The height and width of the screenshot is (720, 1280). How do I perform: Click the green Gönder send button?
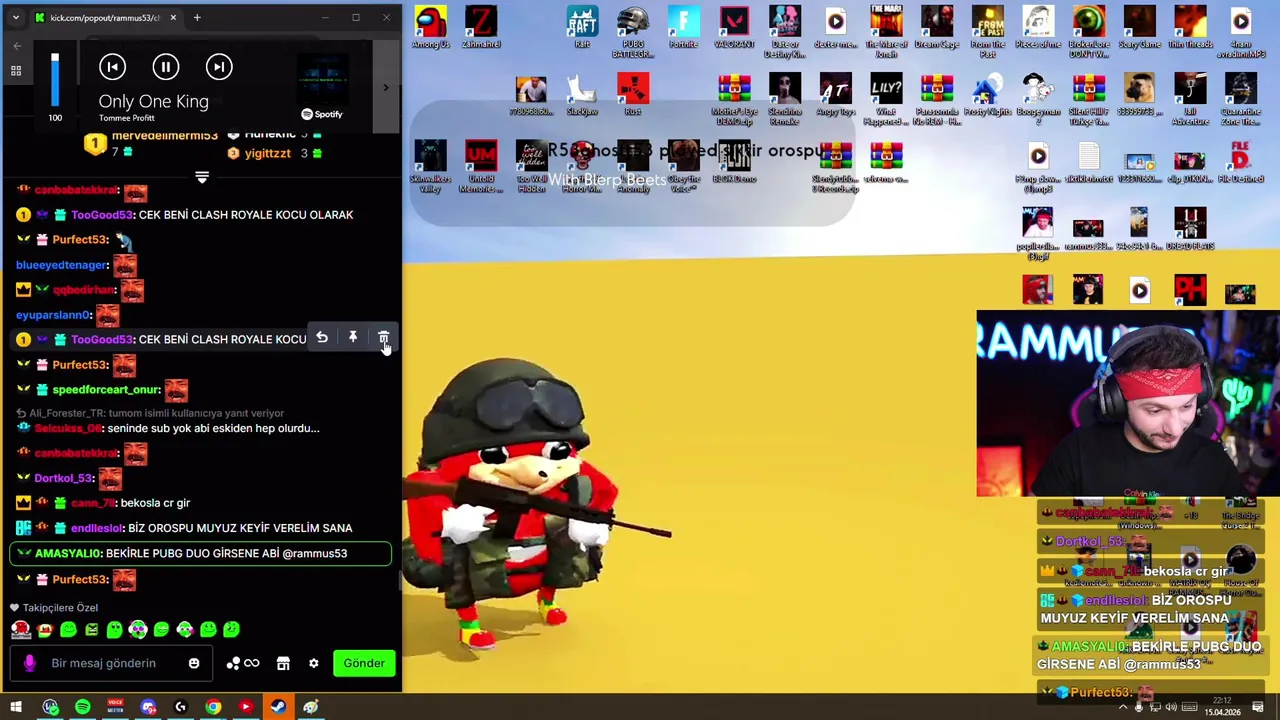pos(364,663)
